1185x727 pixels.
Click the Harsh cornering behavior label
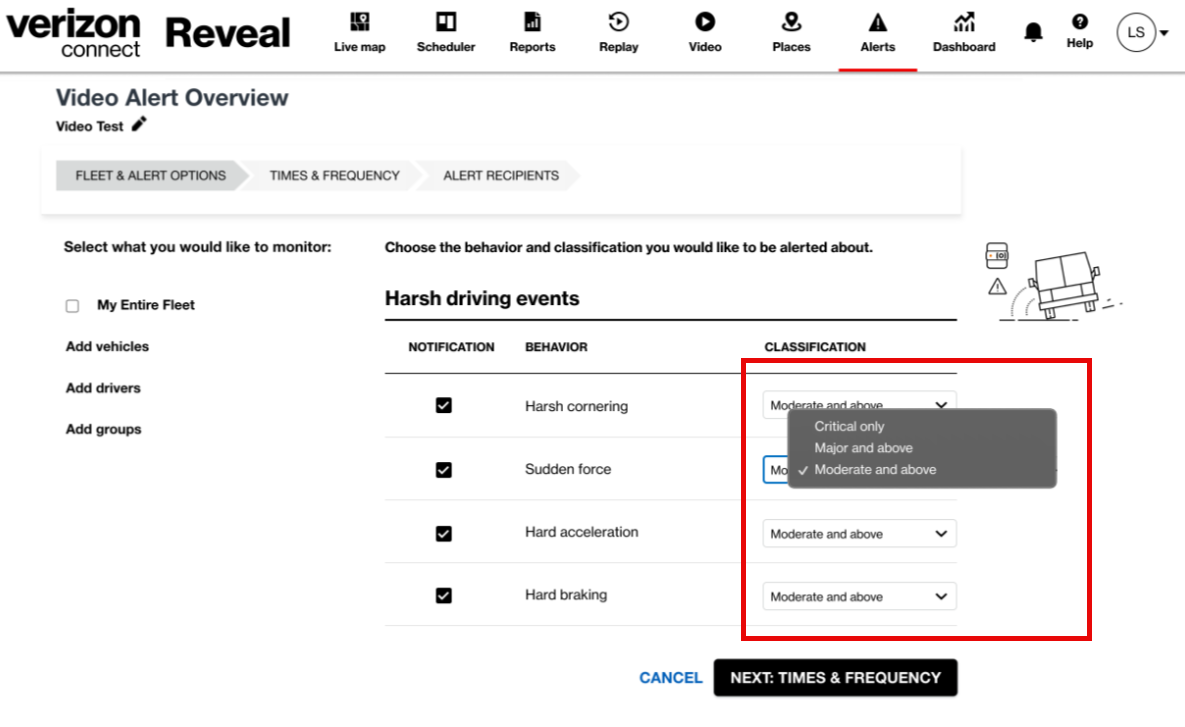point(576,406)
